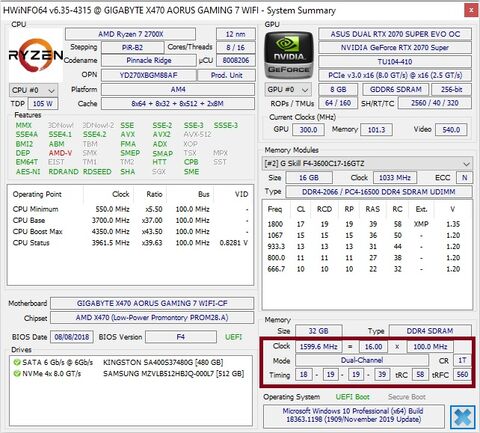Open the GPU #0 selector dropdown

(288, 89)
